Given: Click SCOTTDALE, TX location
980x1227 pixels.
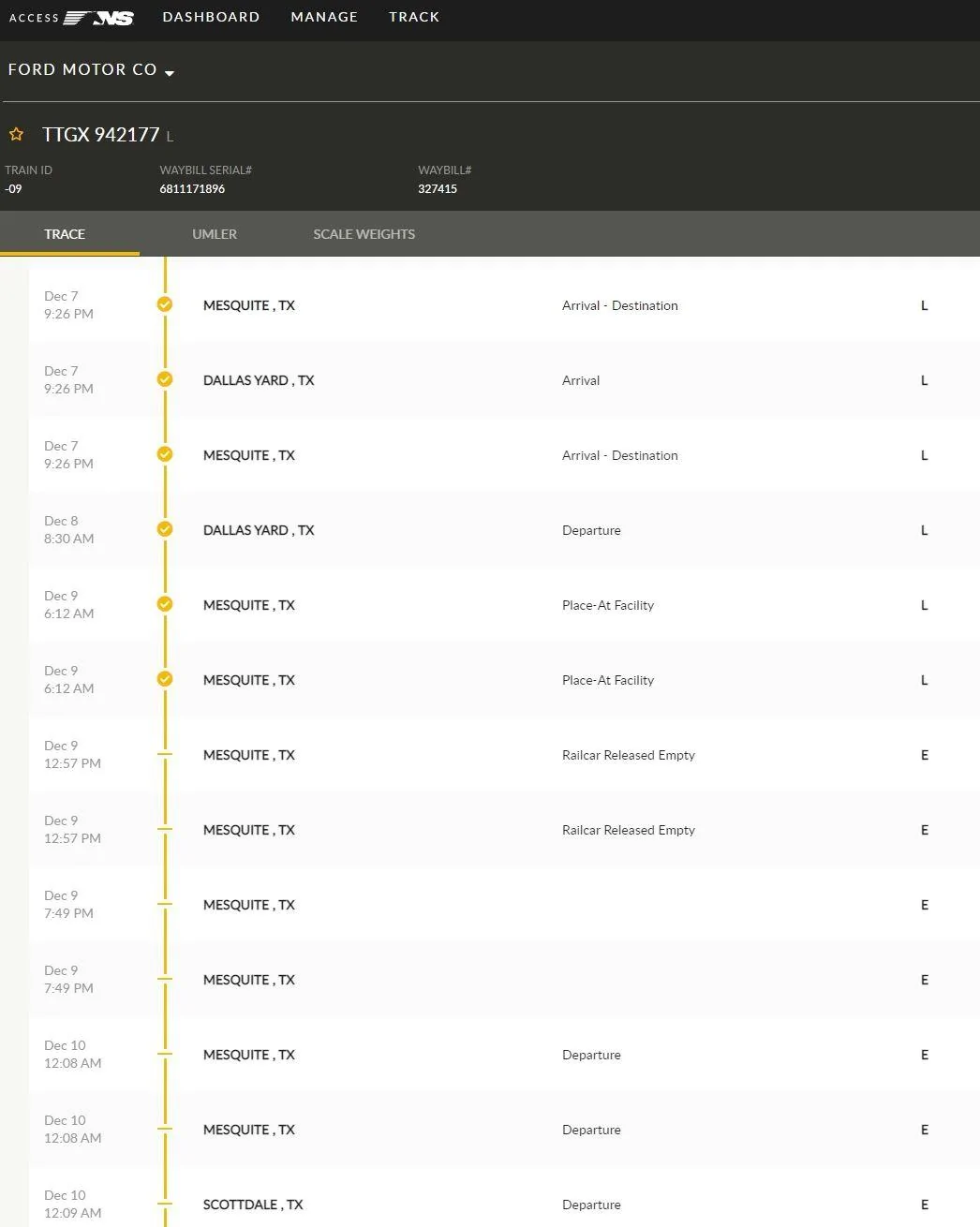Looking at the screenshot, I should (253, 1205).
